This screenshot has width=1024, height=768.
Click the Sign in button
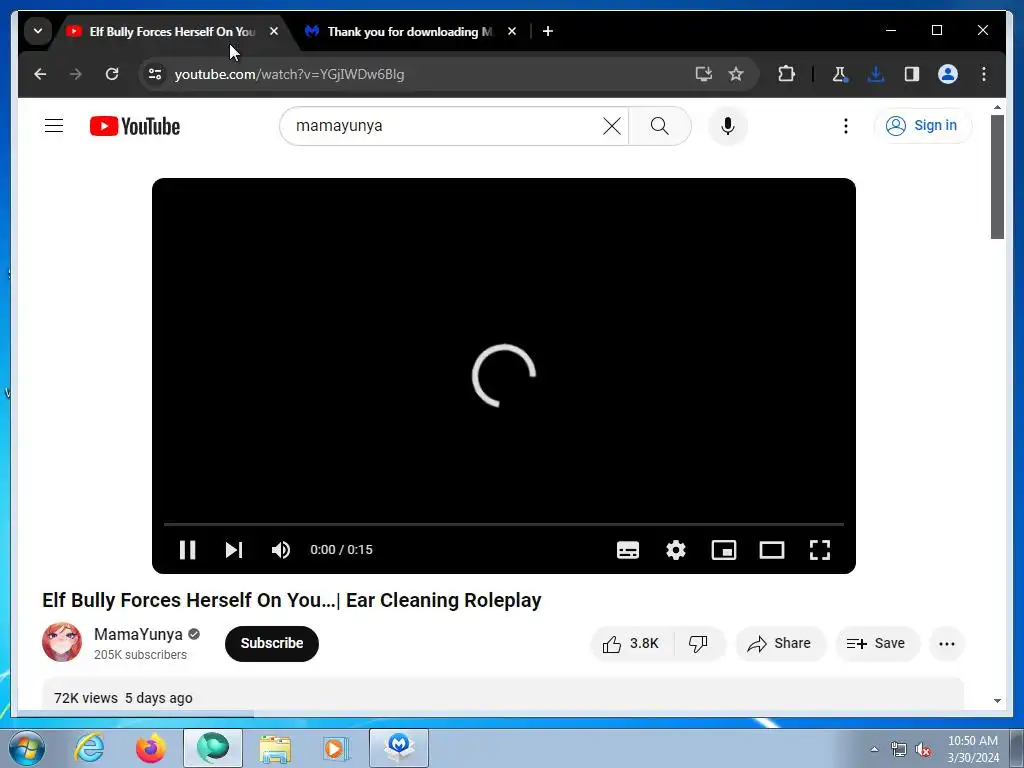[x=922, y=125]
